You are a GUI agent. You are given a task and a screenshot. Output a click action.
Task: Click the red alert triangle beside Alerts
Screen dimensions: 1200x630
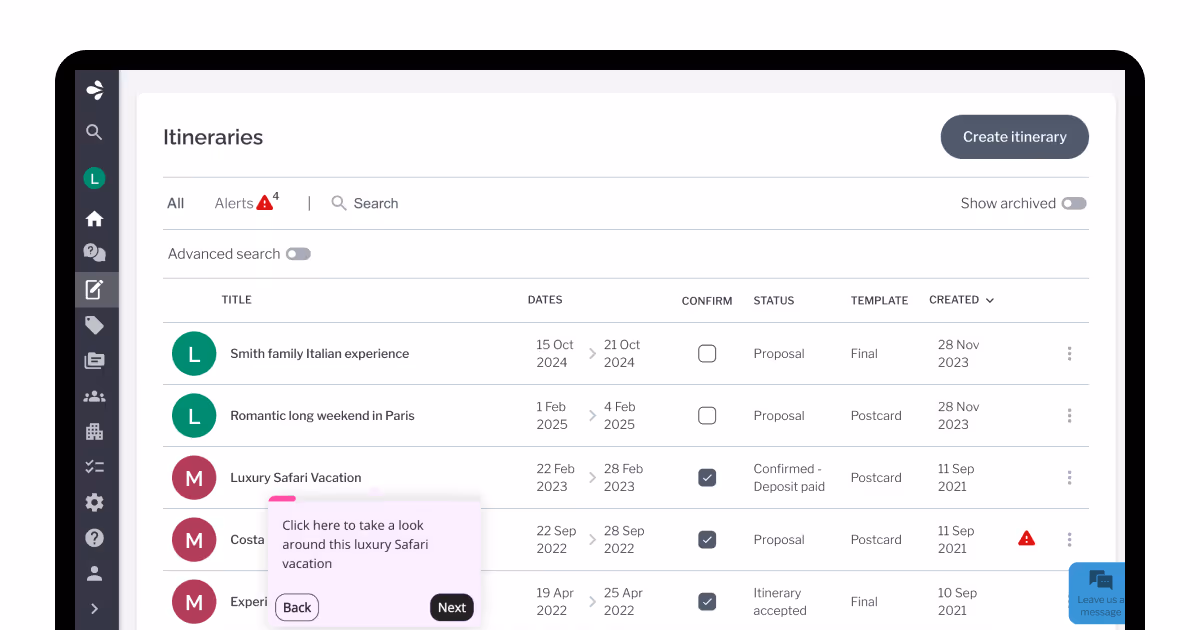click(x=264, y=203)
